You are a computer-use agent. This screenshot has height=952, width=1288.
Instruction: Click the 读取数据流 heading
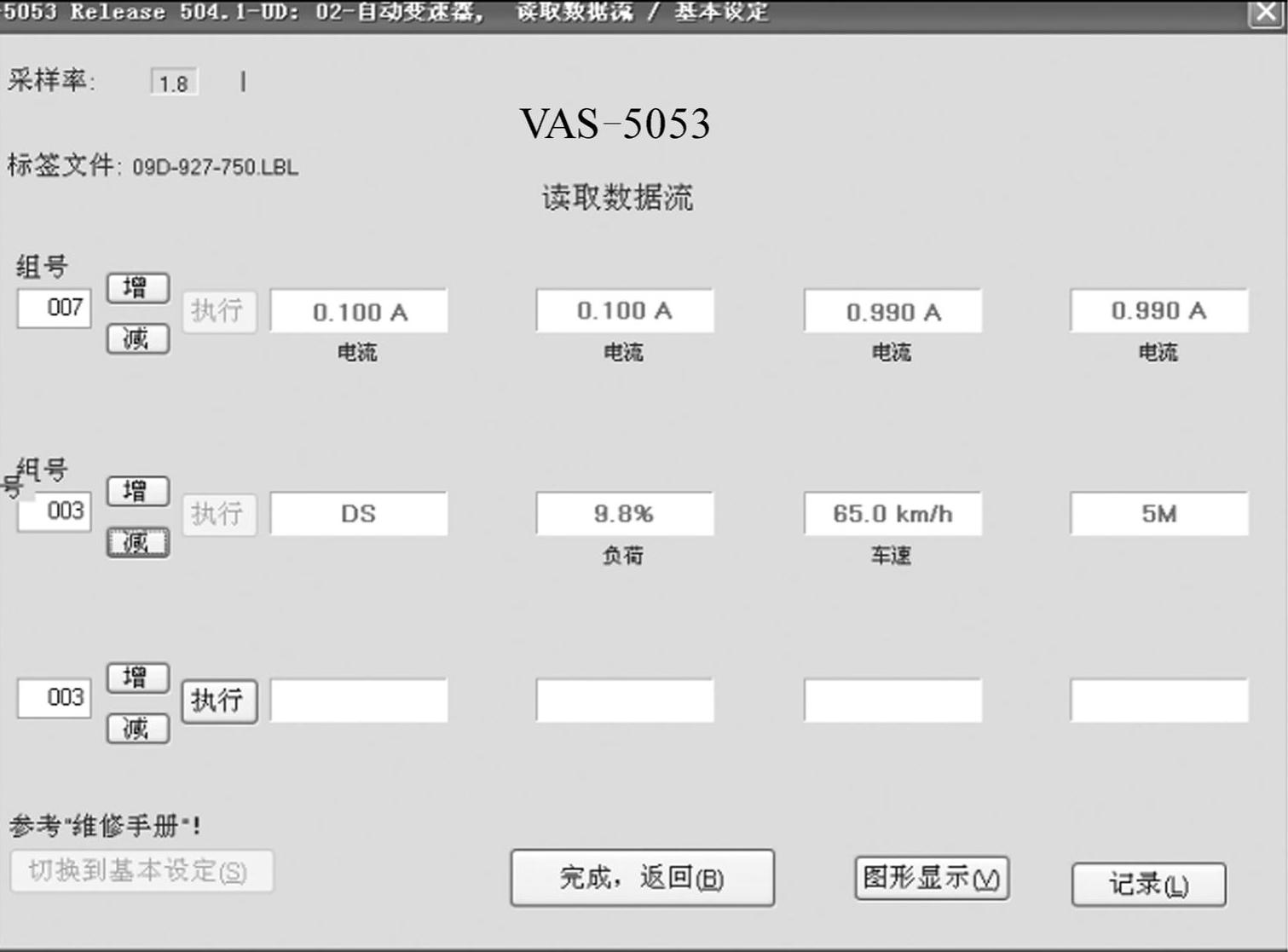618,198
